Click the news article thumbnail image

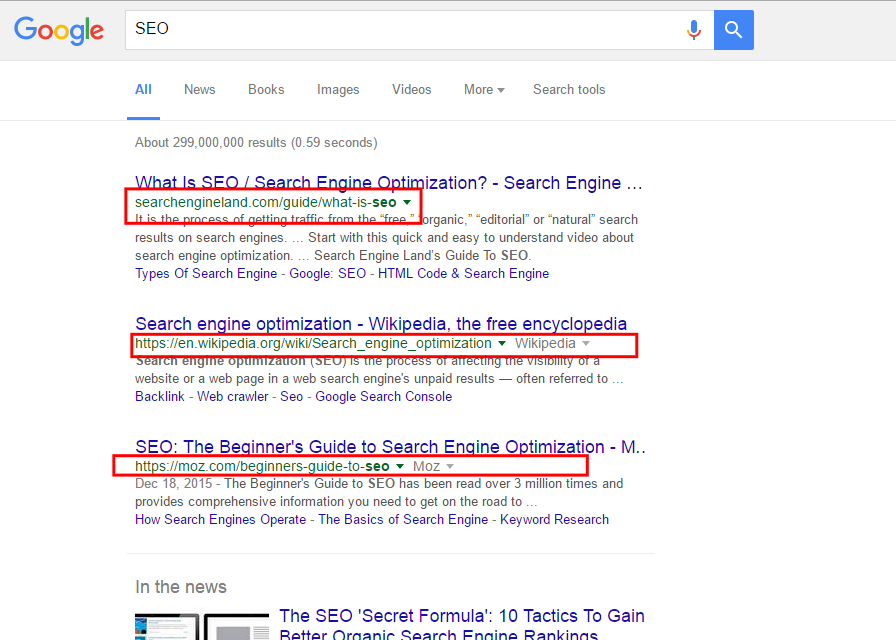pos(202,626)
